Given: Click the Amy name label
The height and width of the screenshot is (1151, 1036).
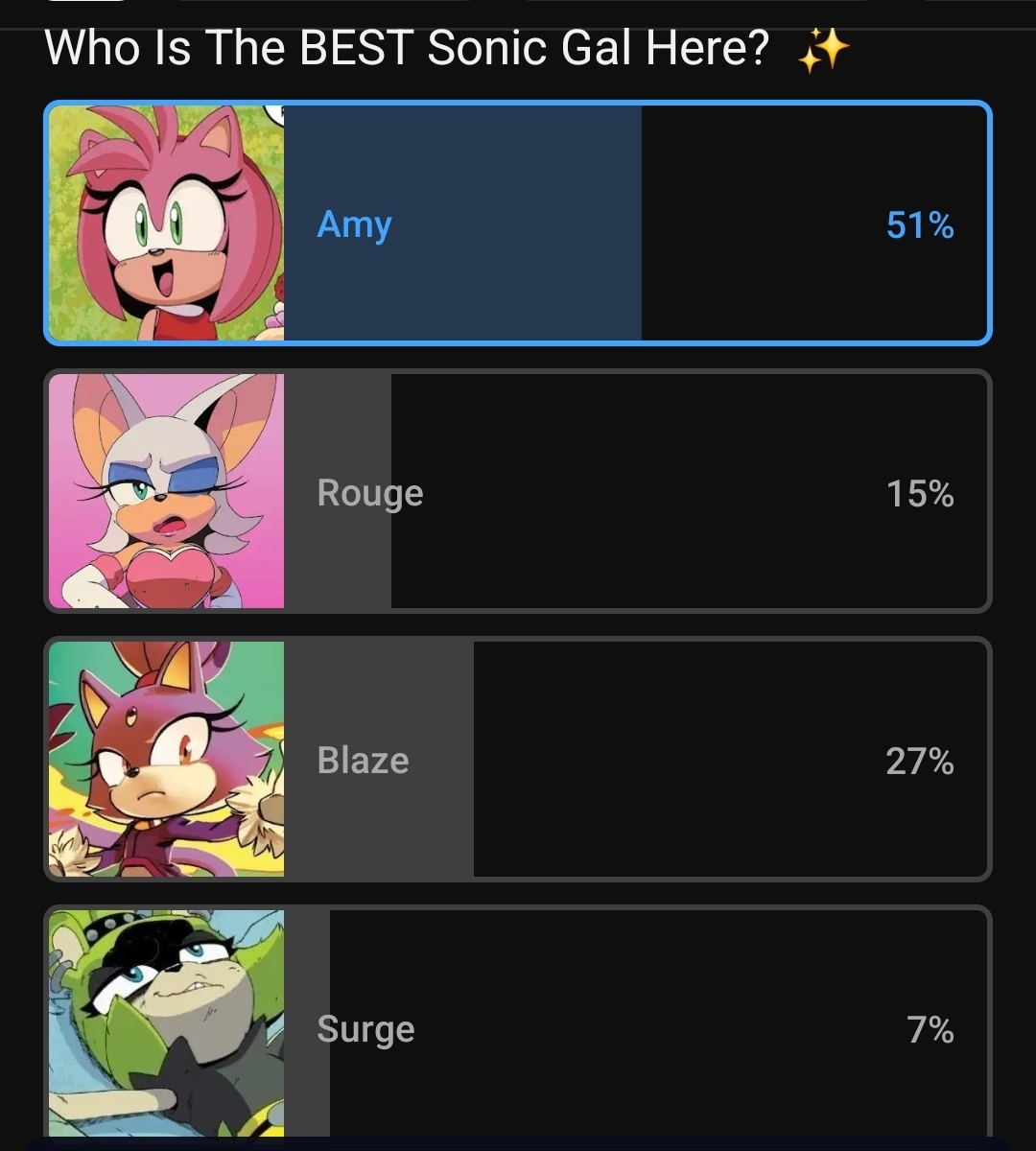Looking at the screenshot, I should [x=354, y=226].
